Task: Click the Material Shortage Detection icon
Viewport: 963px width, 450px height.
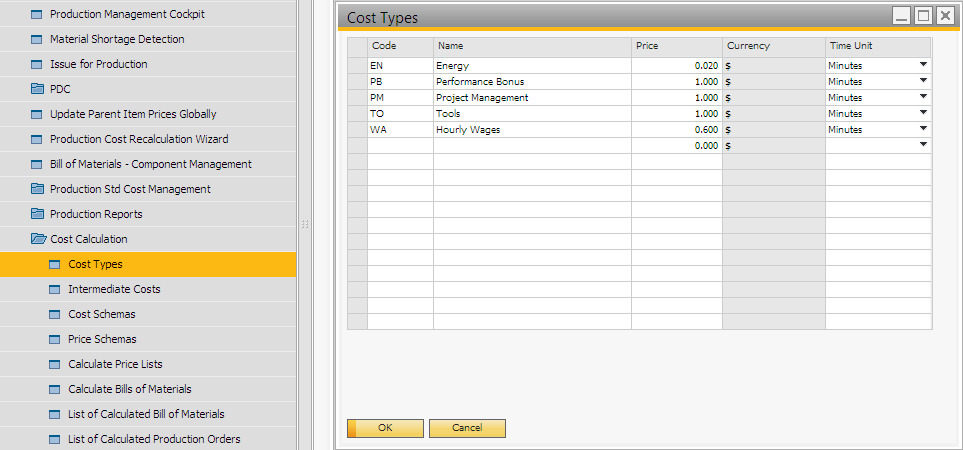Action: coord(38,39)
